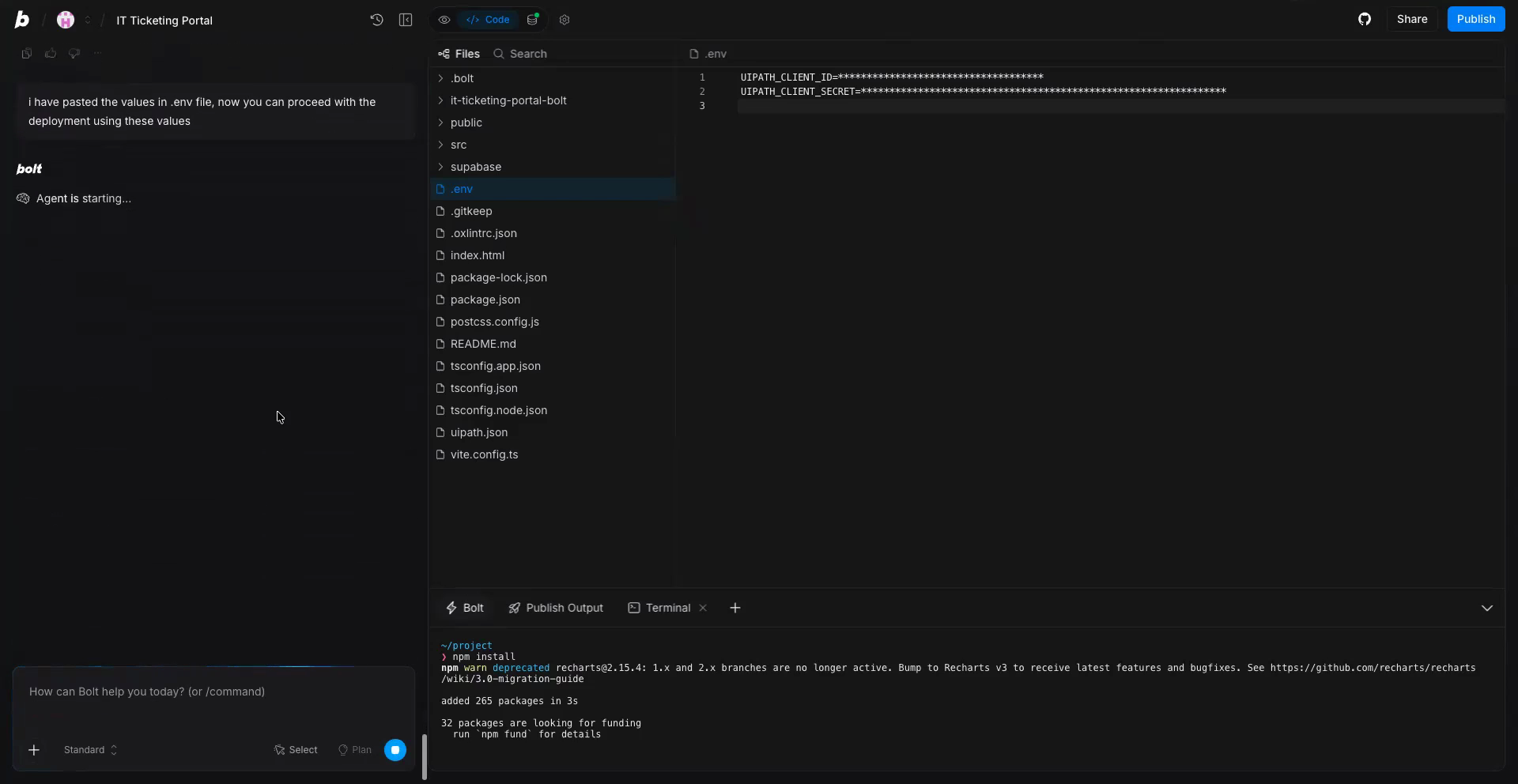The image size is (1518, 784).
Task: Switch to Preview eye view
Action: tap(444, 20)
